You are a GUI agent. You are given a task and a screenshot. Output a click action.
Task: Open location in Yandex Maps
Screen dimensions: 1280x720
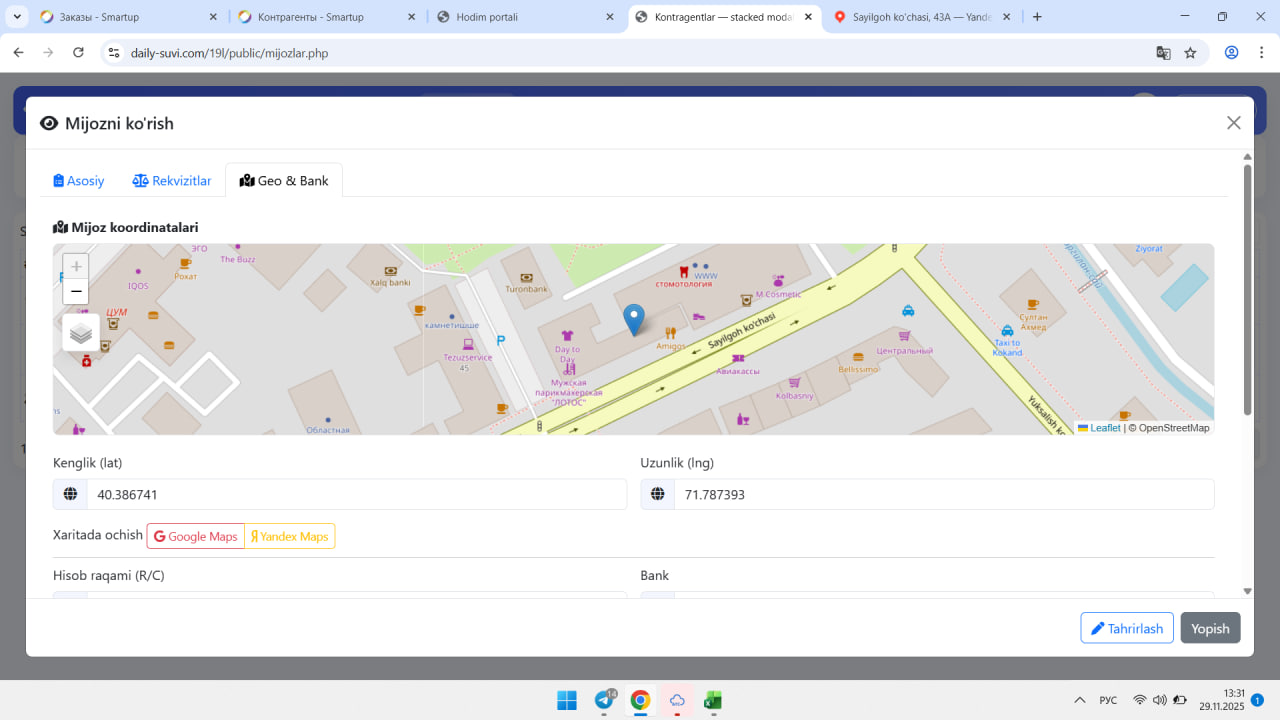(289, 536)
